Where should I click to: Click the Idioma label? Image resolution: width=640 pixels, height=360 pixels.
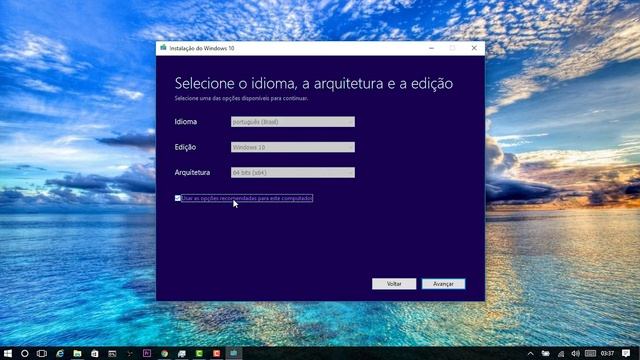click(186, 122)
